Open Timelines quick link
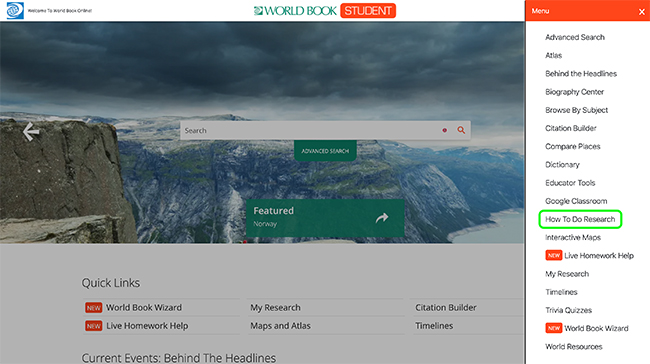This screenshot has width=650, height=364. 434,326
